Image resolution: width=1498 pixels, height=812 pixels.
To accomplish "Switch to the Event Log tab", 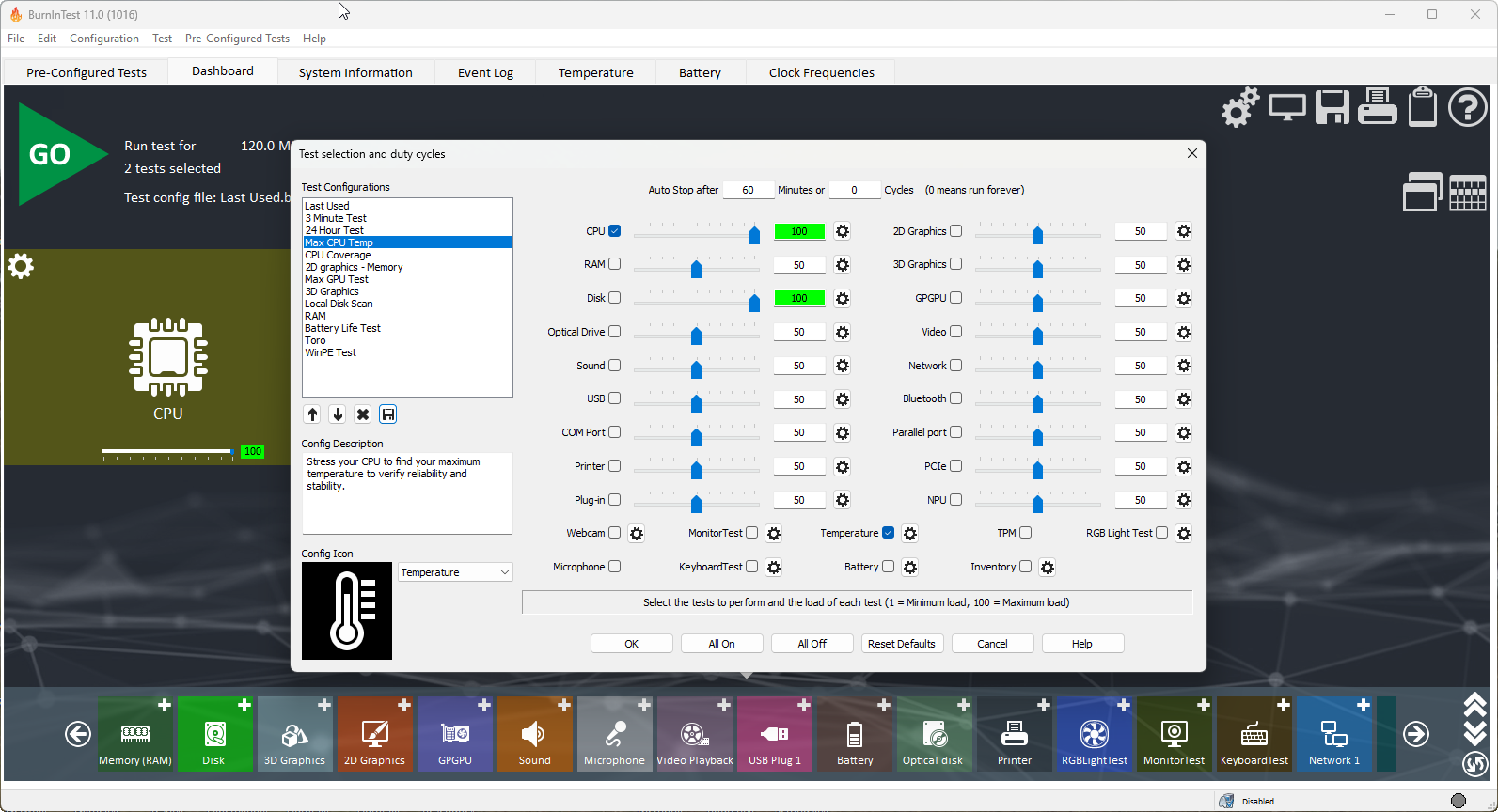I will click(x=485, y=72).
